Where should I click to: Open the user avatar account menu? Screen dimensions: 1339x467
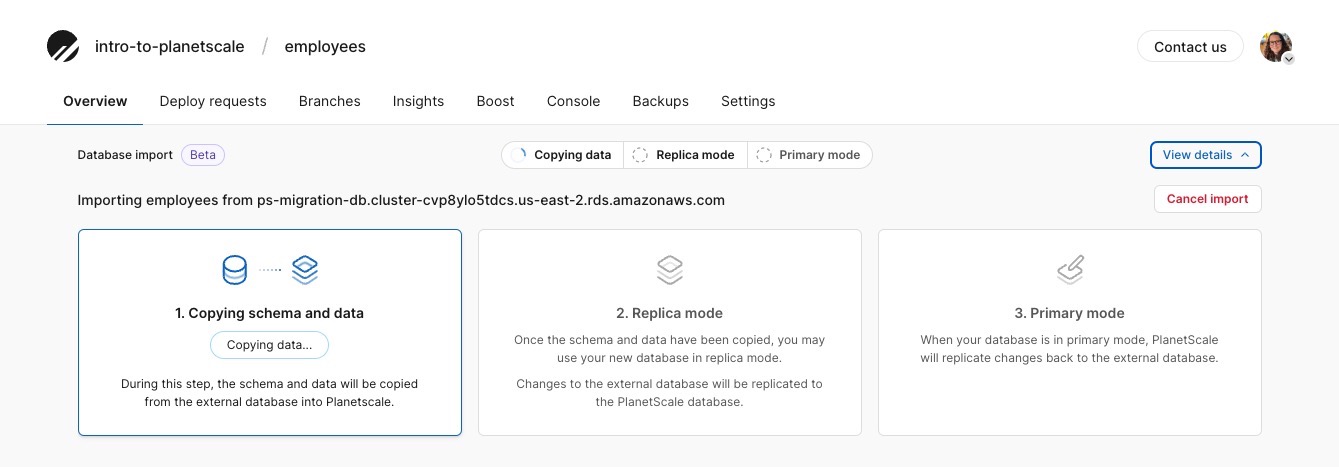pos(1277,47)
